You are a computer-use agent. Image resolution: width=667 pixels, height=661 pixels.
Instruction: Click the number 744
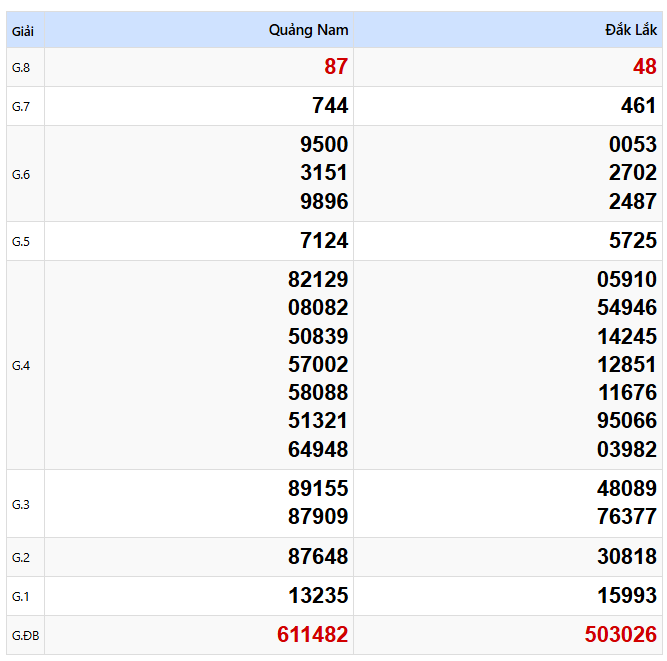pyautogui.click(x=330, y=105)
